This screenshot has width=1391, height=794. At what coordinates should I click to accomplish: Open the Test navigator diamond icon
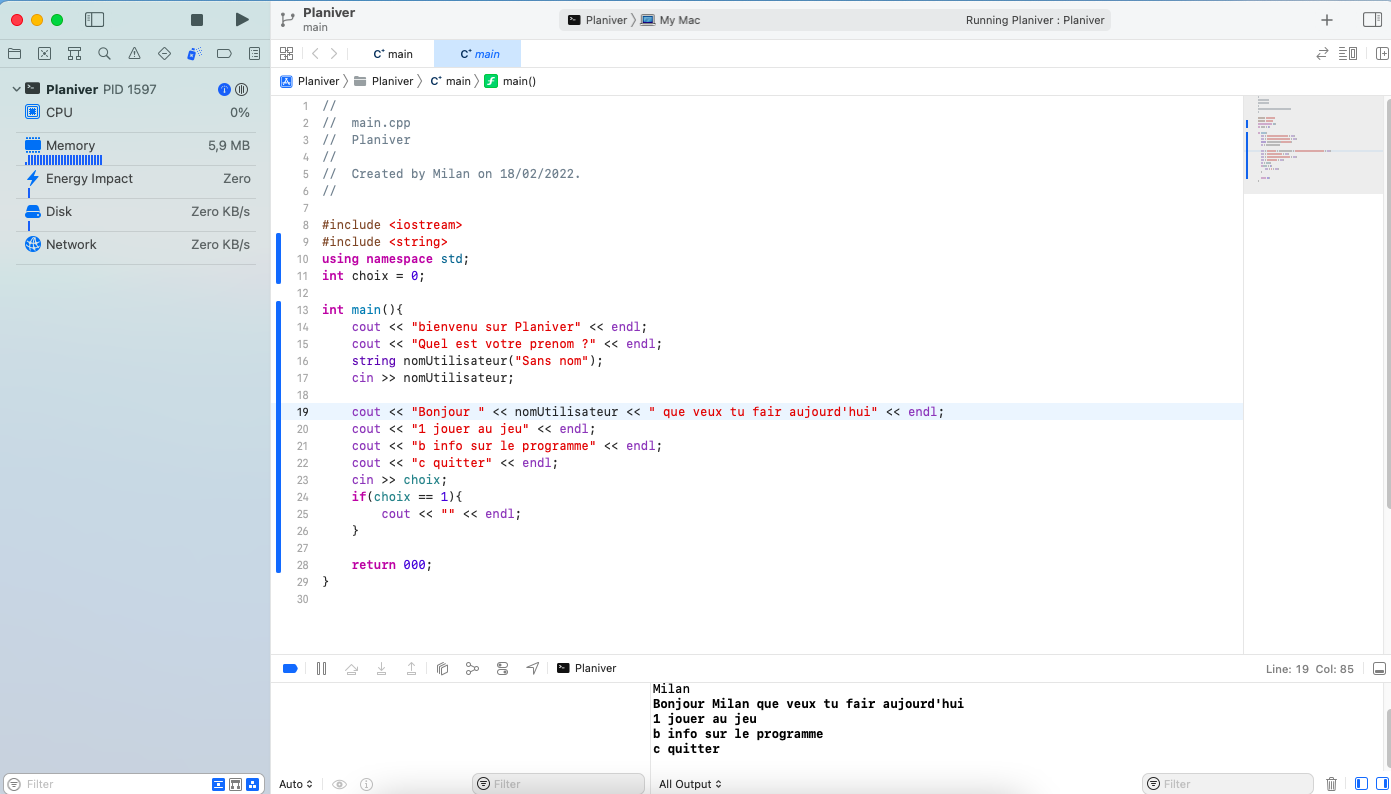tap(164, 54)
